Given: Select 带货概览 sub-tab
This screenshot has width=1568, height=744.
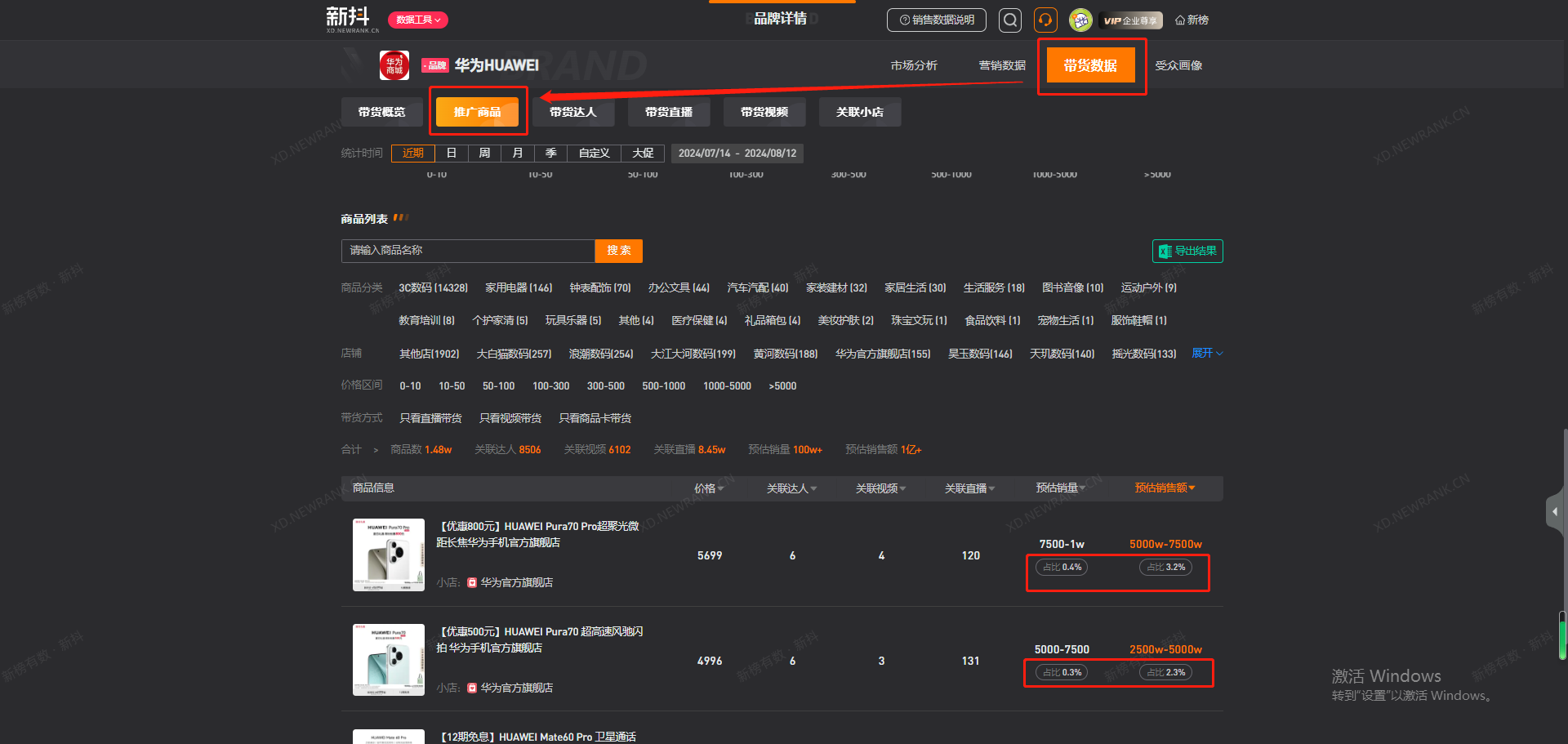Looking at the screenshot, I should (382, 112).
